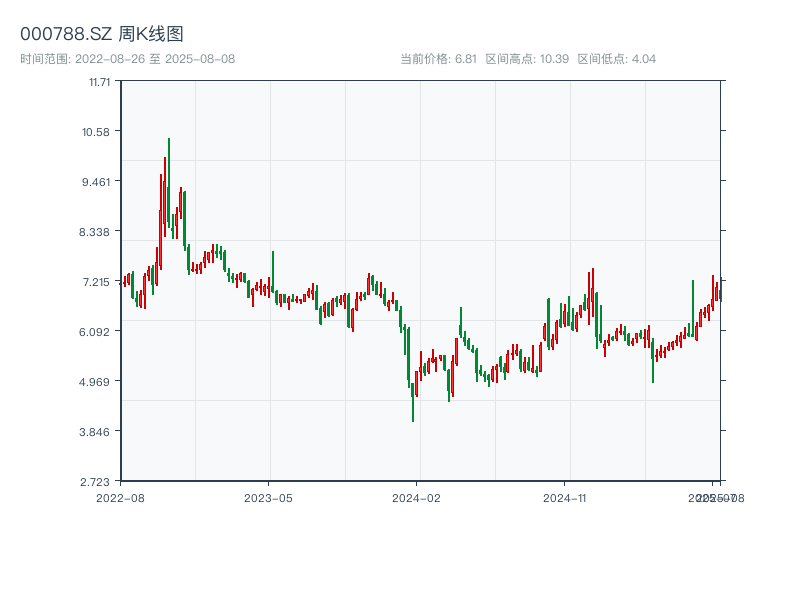Click the 000788.SZ 周K线图 chart title

pos(102,34)
